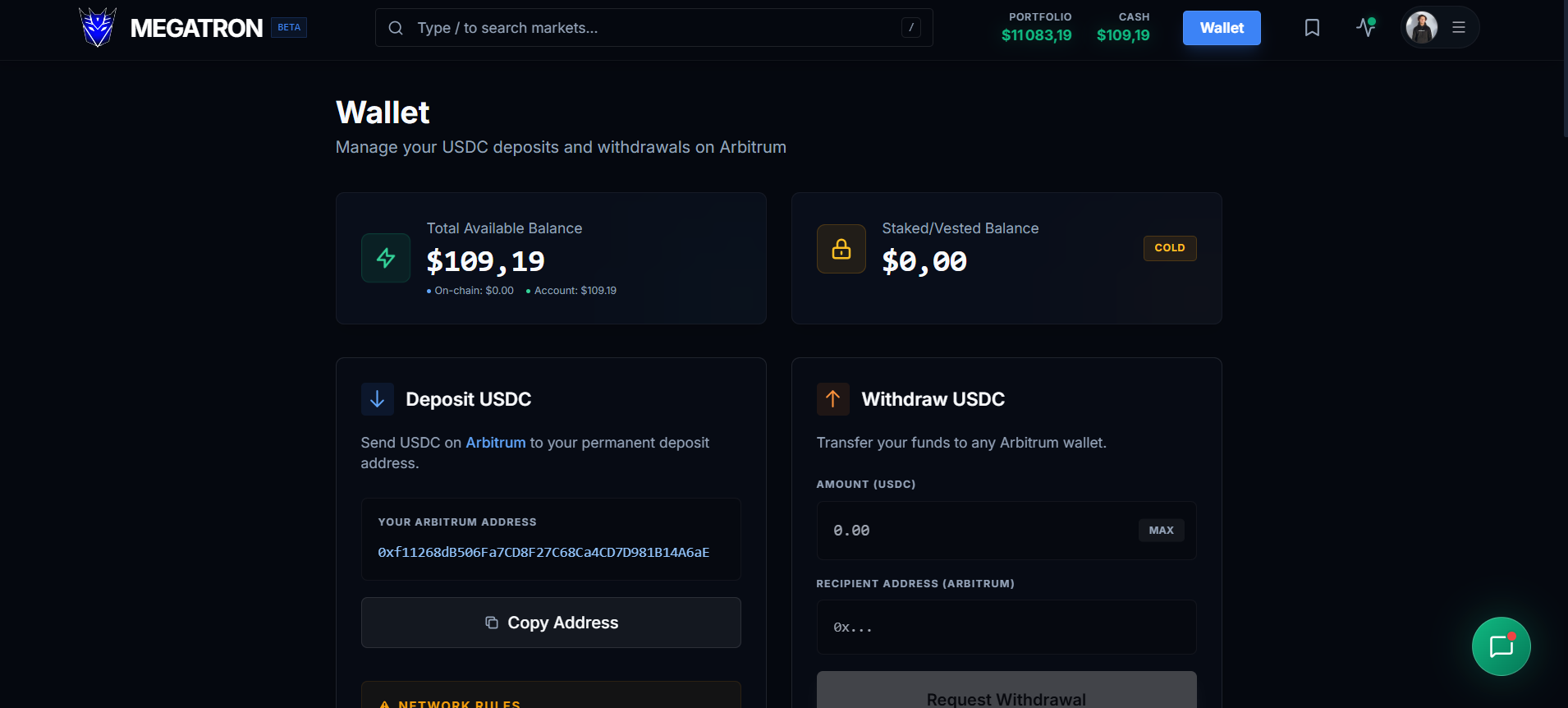
Task: Open the Wallet button in header
Action: tap(1222, 28)
